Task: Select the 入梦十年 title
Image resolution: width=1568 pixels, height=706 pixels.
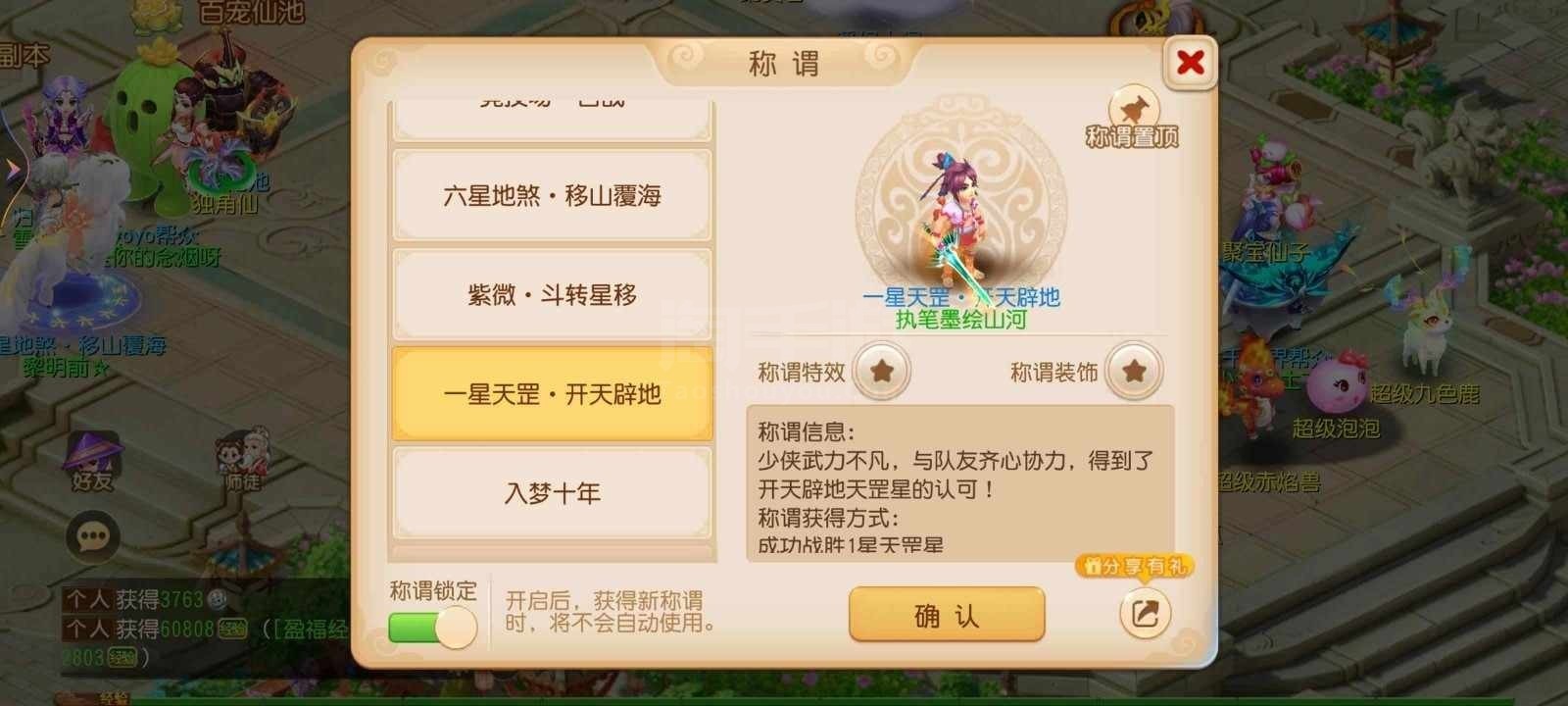Action: [x=552, y=492]
